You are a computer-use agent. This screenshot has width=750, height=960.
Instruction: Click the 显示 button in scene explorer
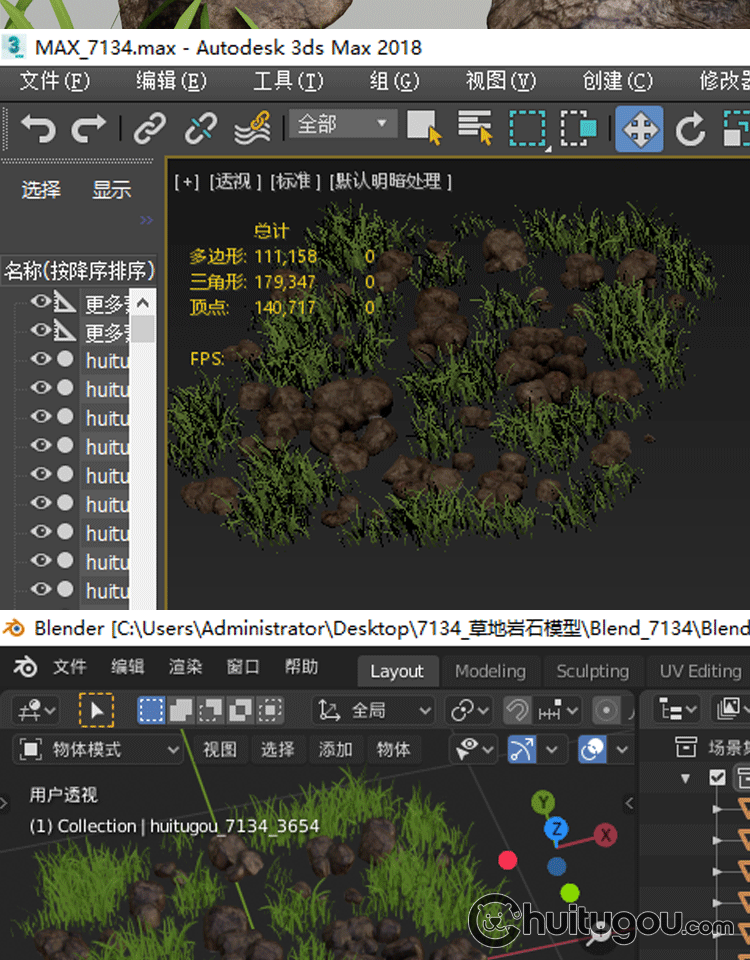pyautogui.click(x=112, y=190)
